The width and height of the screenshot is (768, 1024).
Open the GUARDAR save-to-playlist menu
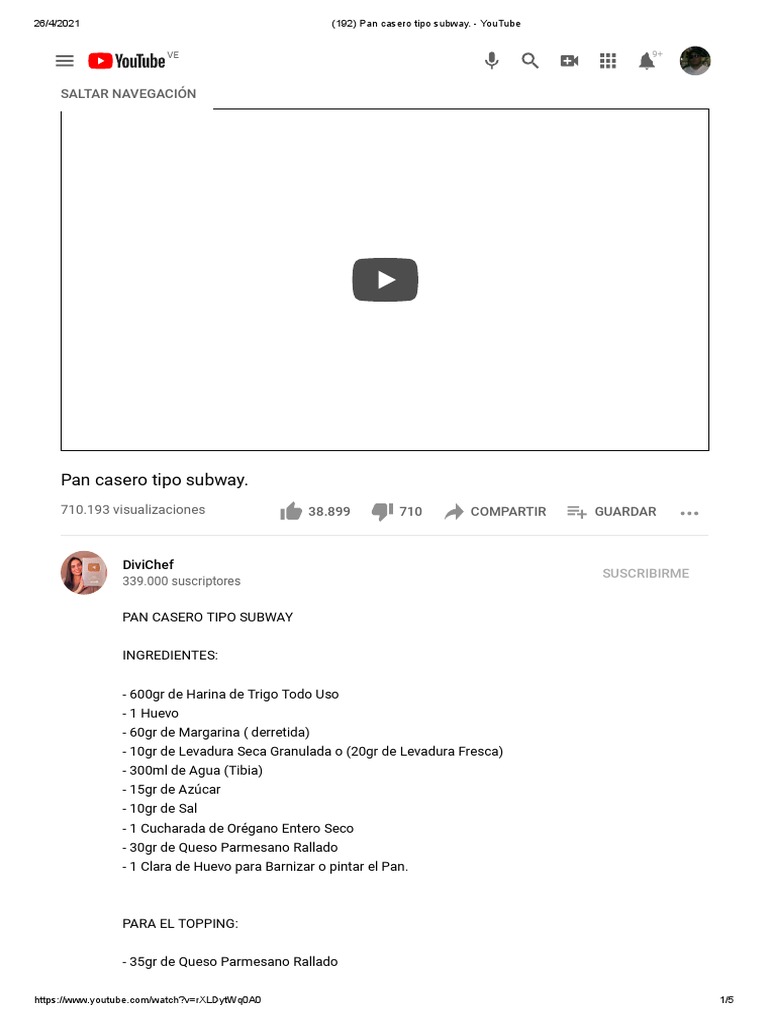tap(612, 512)
